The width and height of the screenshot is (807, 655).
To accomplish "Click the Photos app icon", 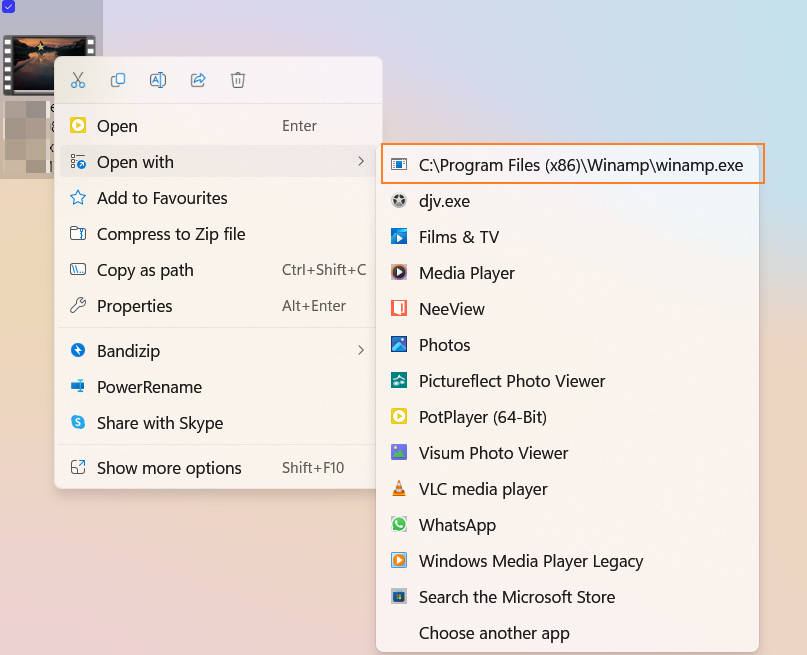I will (x=399, y=344).
